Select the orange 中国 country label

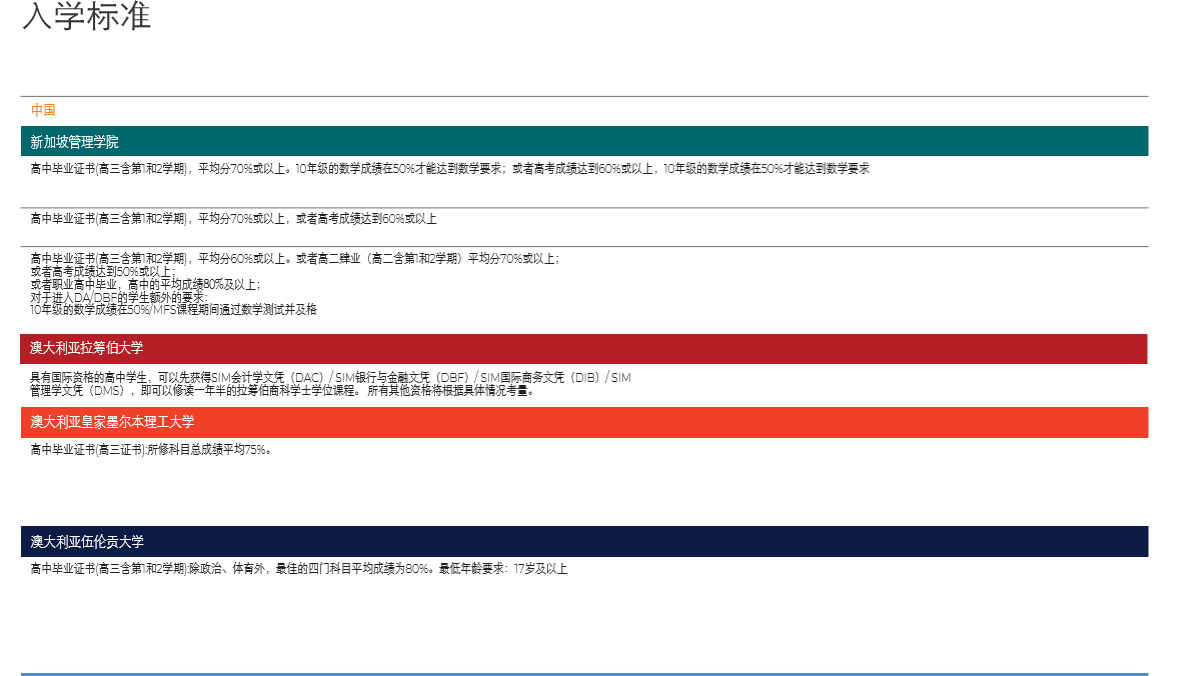[43, 110]
